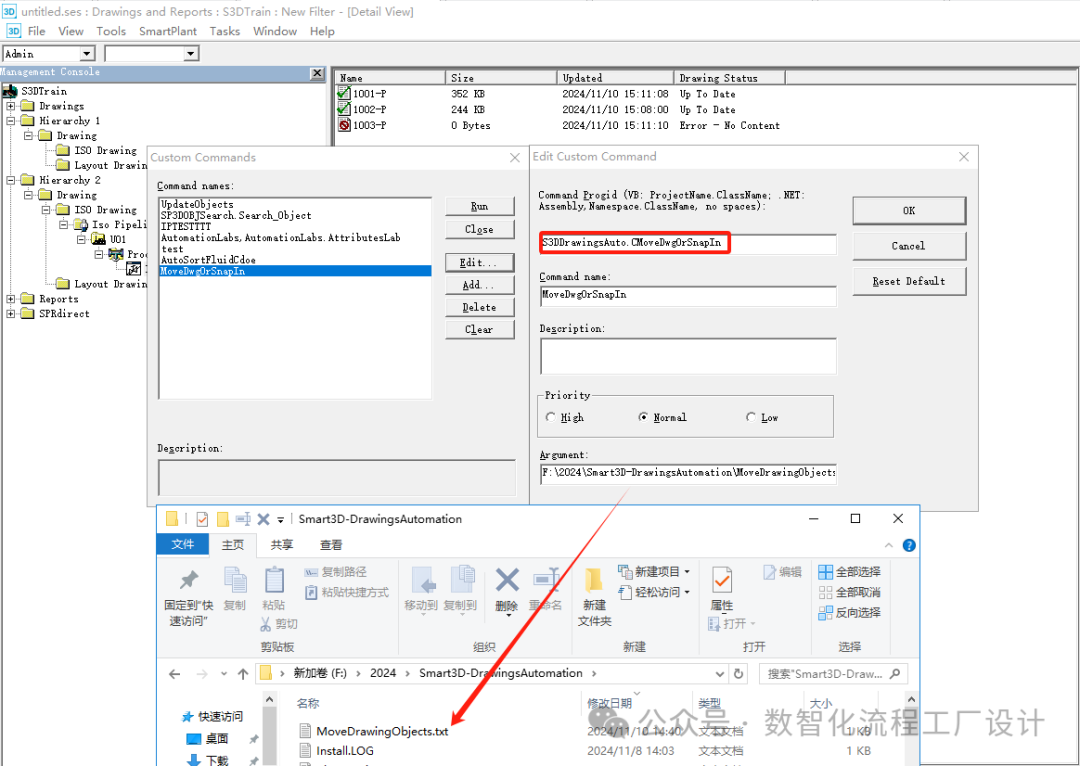The image size is (1080, 766).
Task: Click the Reset Default button
Action: (x=909, y=281)
